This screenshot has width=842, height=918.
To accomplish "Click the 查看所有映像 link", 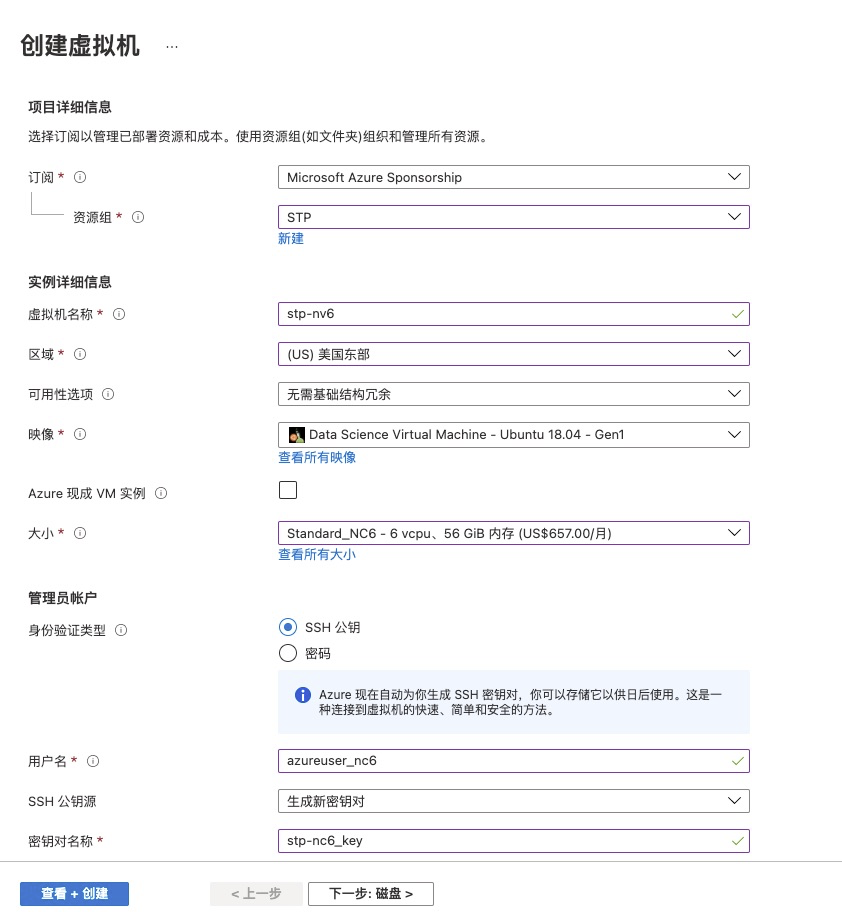I will click(x=317, y=457).
